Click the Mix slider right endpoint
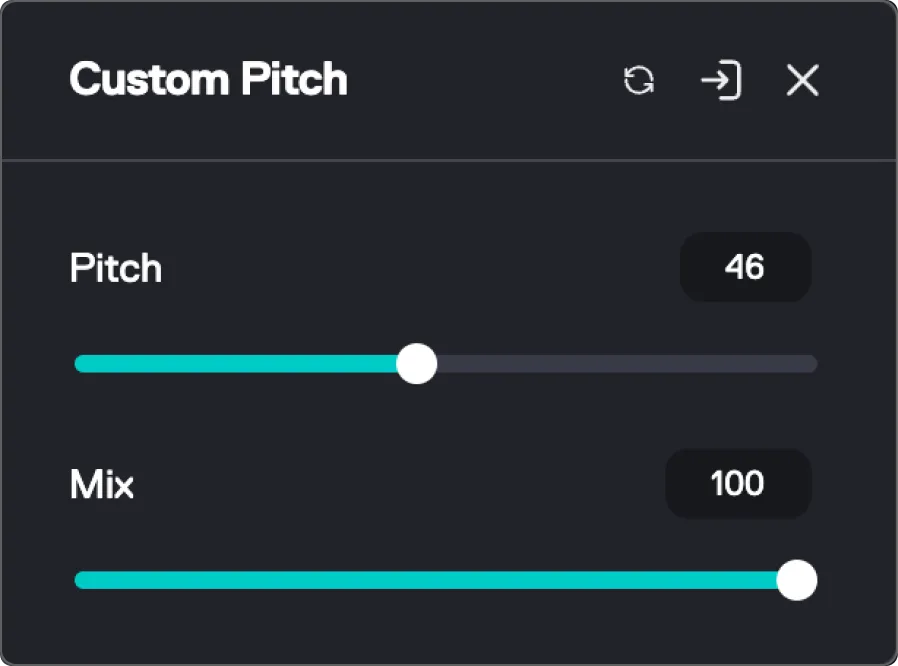This screenshot has width=898, height=666. (796, 580)
